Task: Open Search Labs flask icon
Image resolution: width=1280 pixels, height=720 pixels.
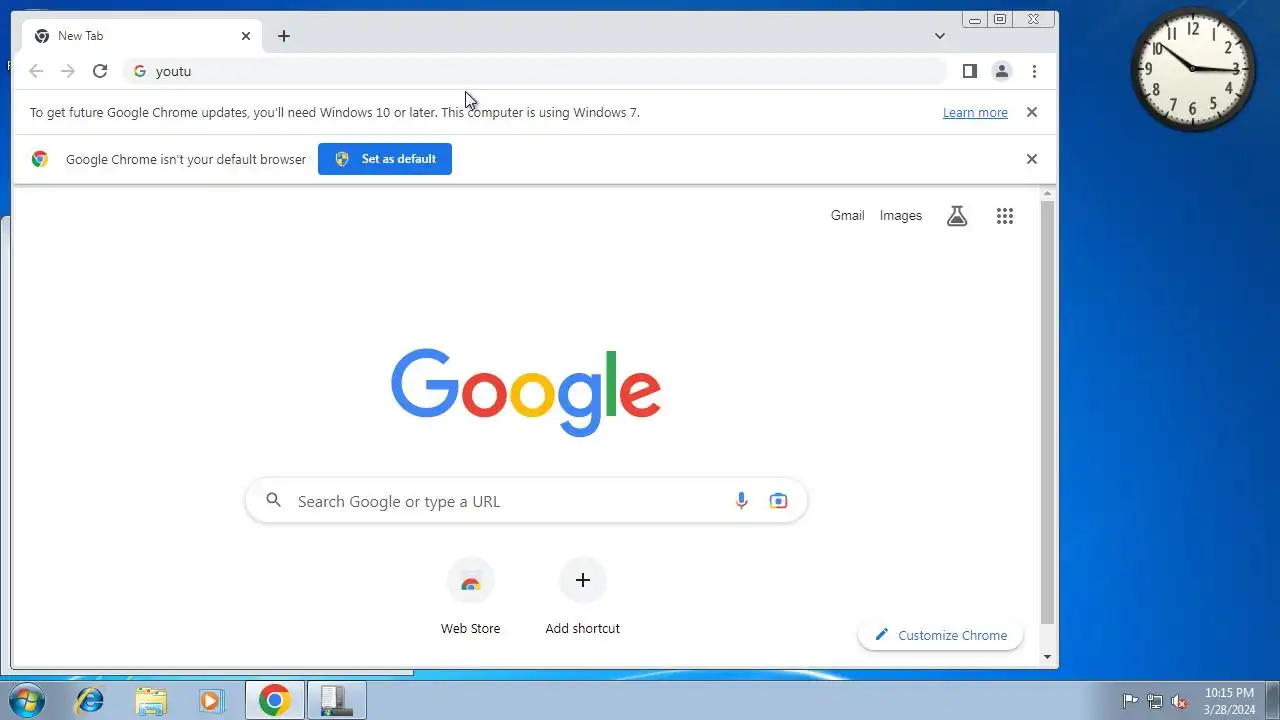Action: coord(957,216)
